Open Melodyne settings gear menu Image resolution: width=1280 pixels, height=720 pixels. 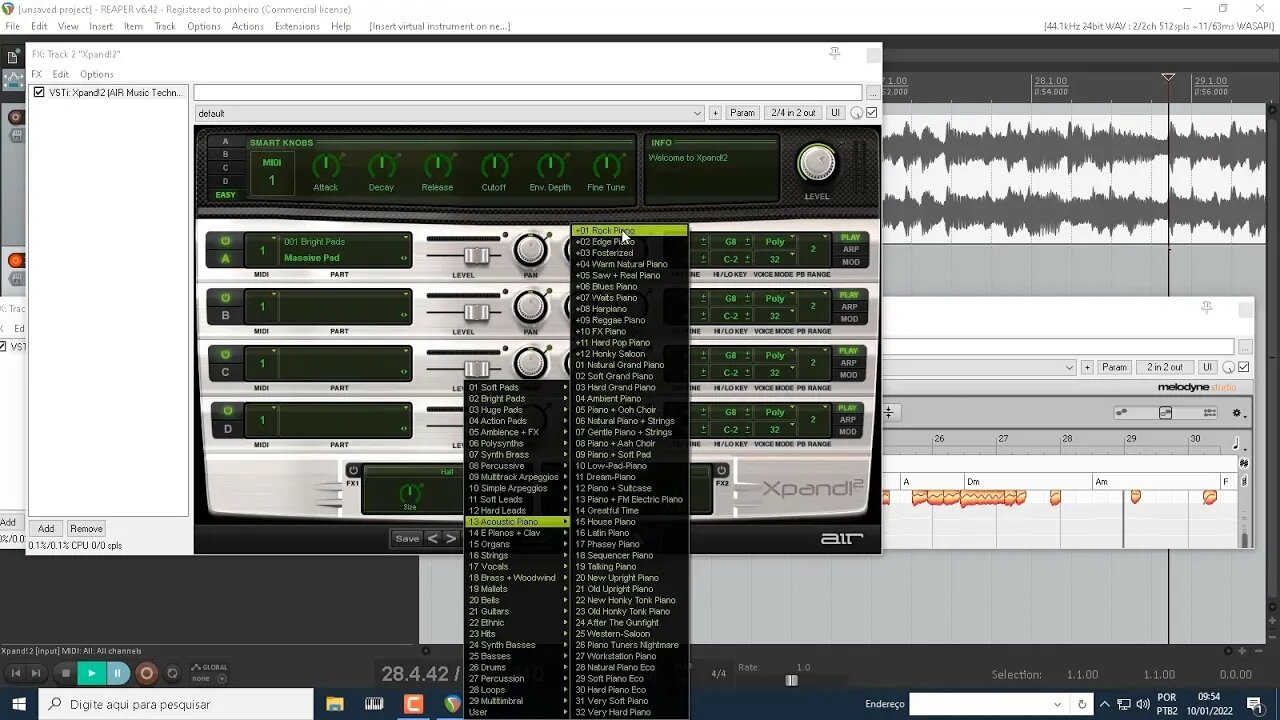coord(1237,413)
